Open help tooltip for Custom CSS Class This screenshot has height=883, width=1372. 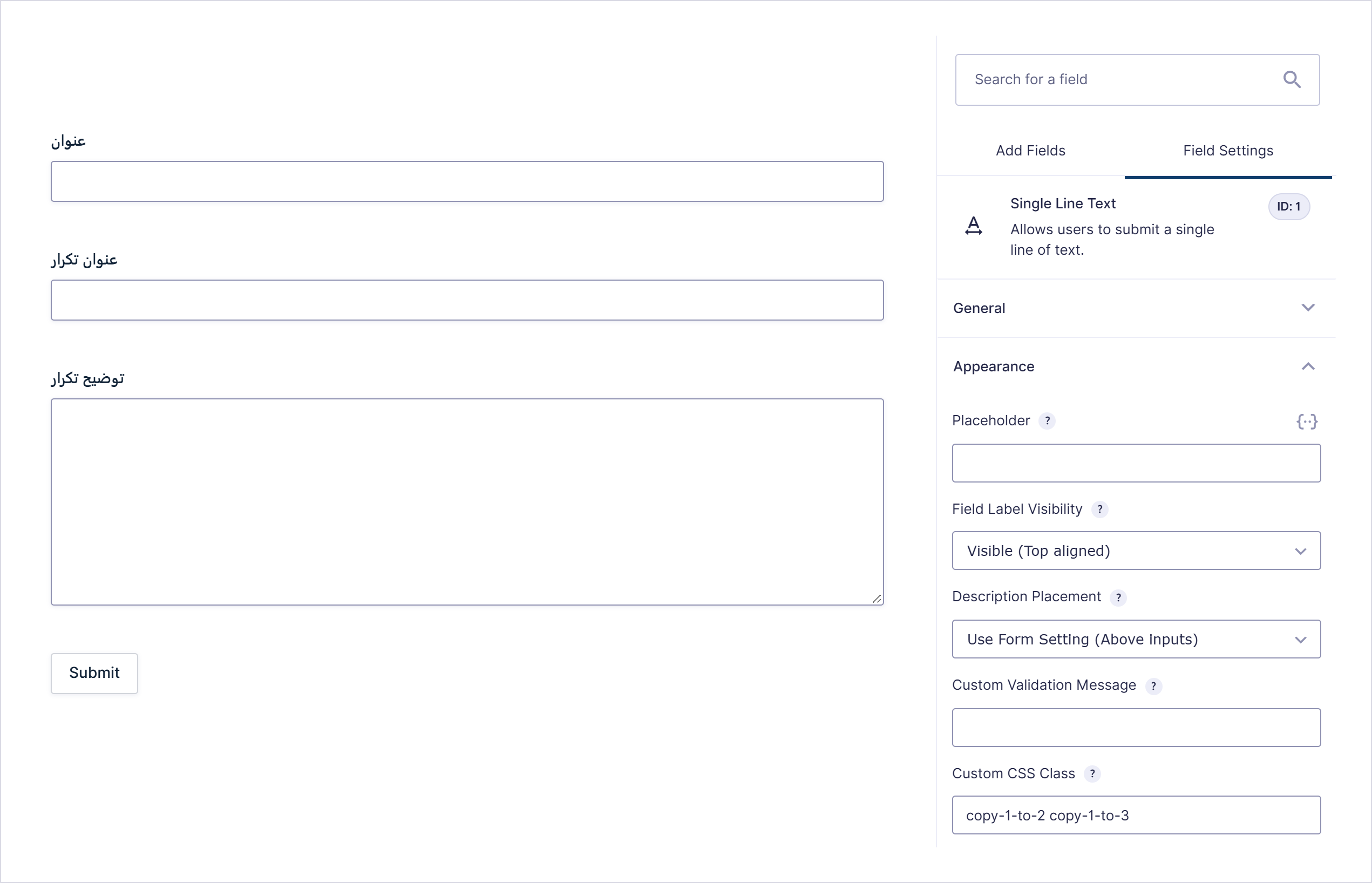pyautogui.click(x=1092, y=773)
